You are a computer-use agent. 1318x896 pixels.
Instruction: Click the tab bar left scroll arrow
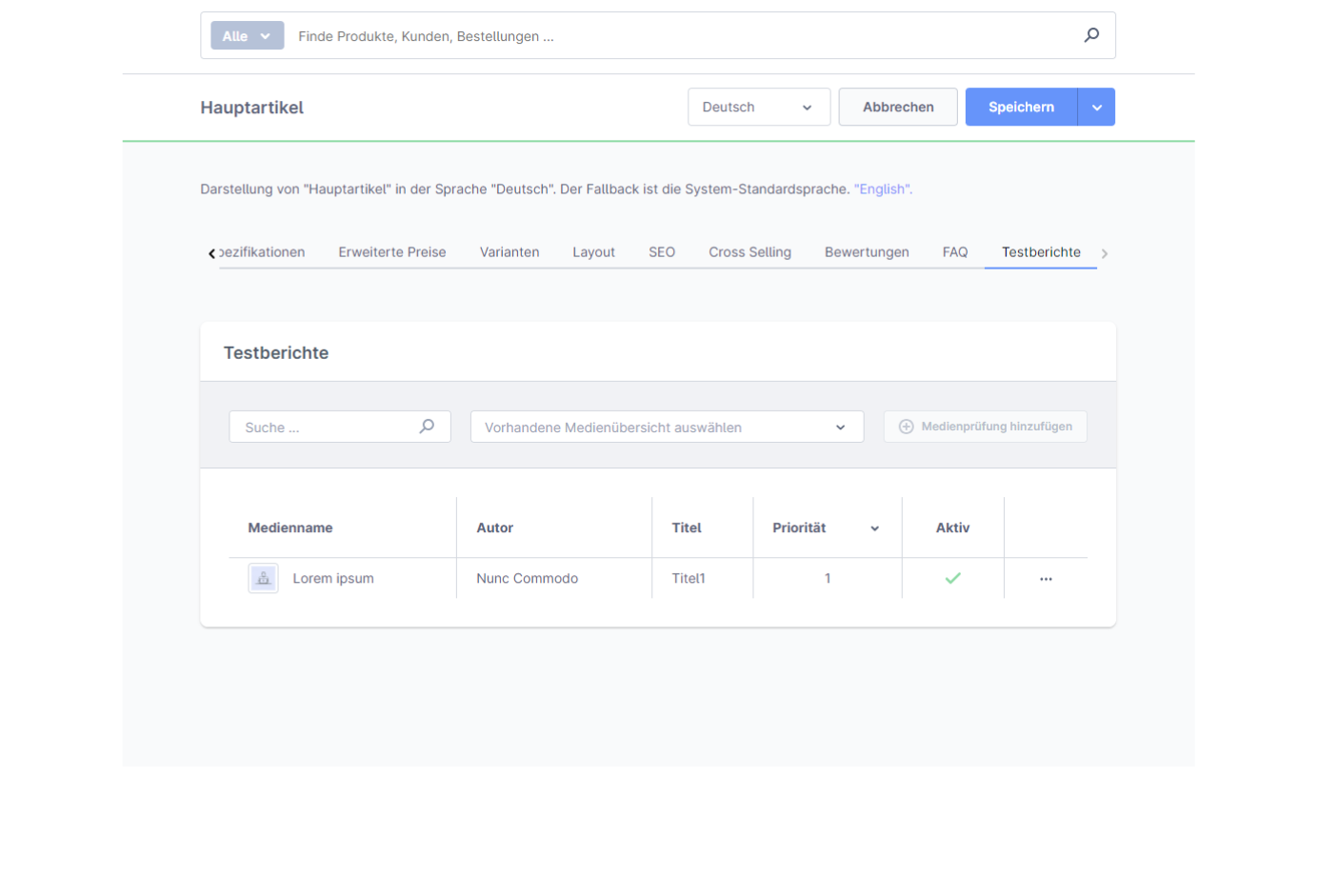(211, 253)
